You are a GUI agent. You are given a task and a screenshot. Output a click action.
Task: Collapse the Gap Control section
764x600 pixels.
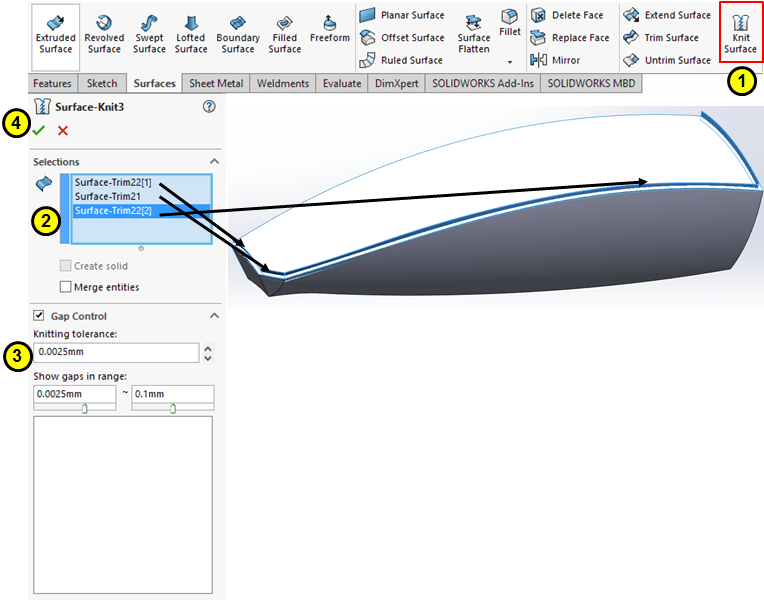coord(213,316)
